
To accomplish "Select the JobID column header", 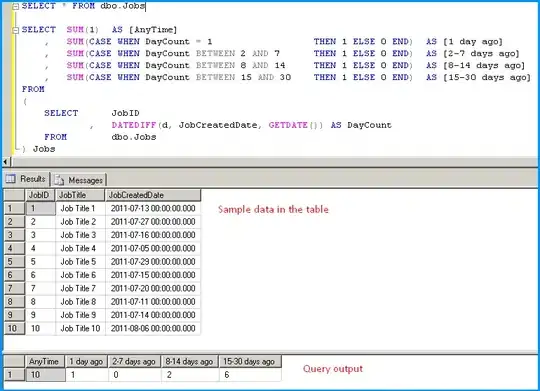I will point(40,195).
